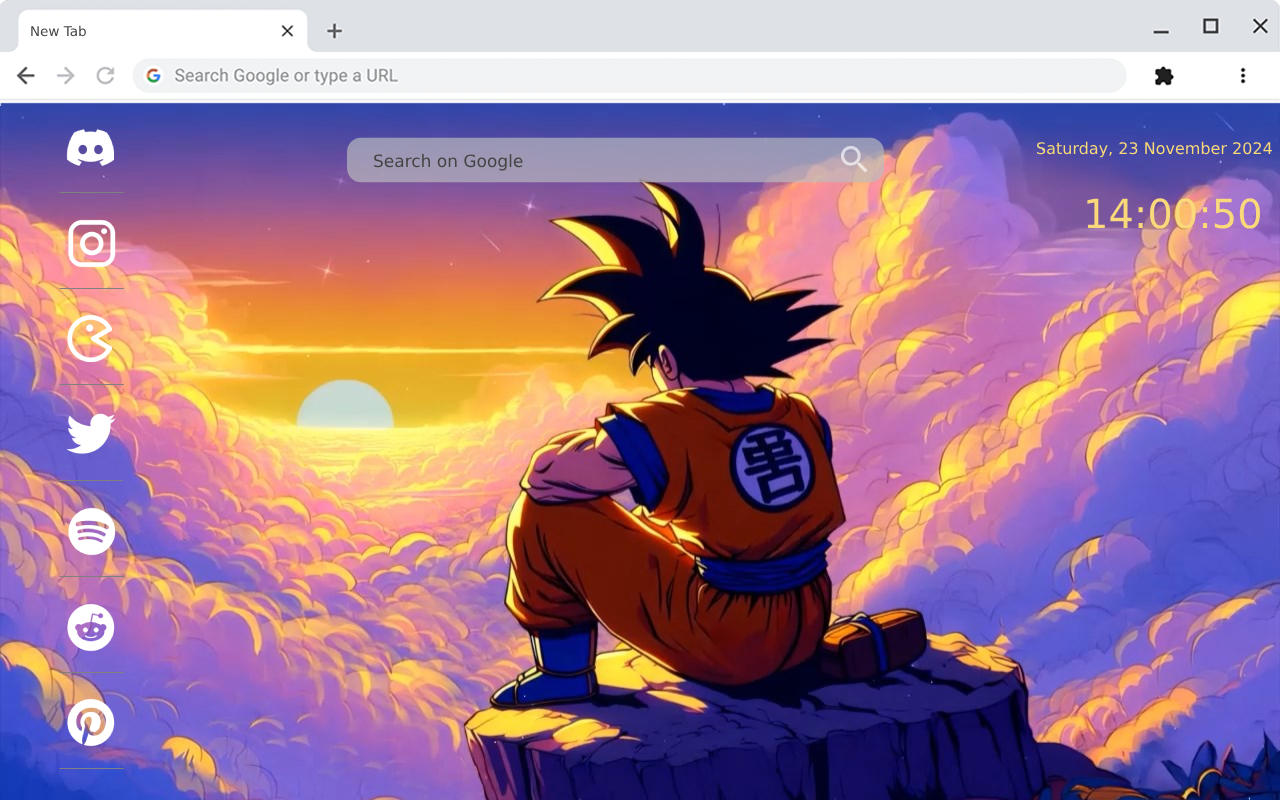Open Discord from the sidebar

(x=91, y=146)
